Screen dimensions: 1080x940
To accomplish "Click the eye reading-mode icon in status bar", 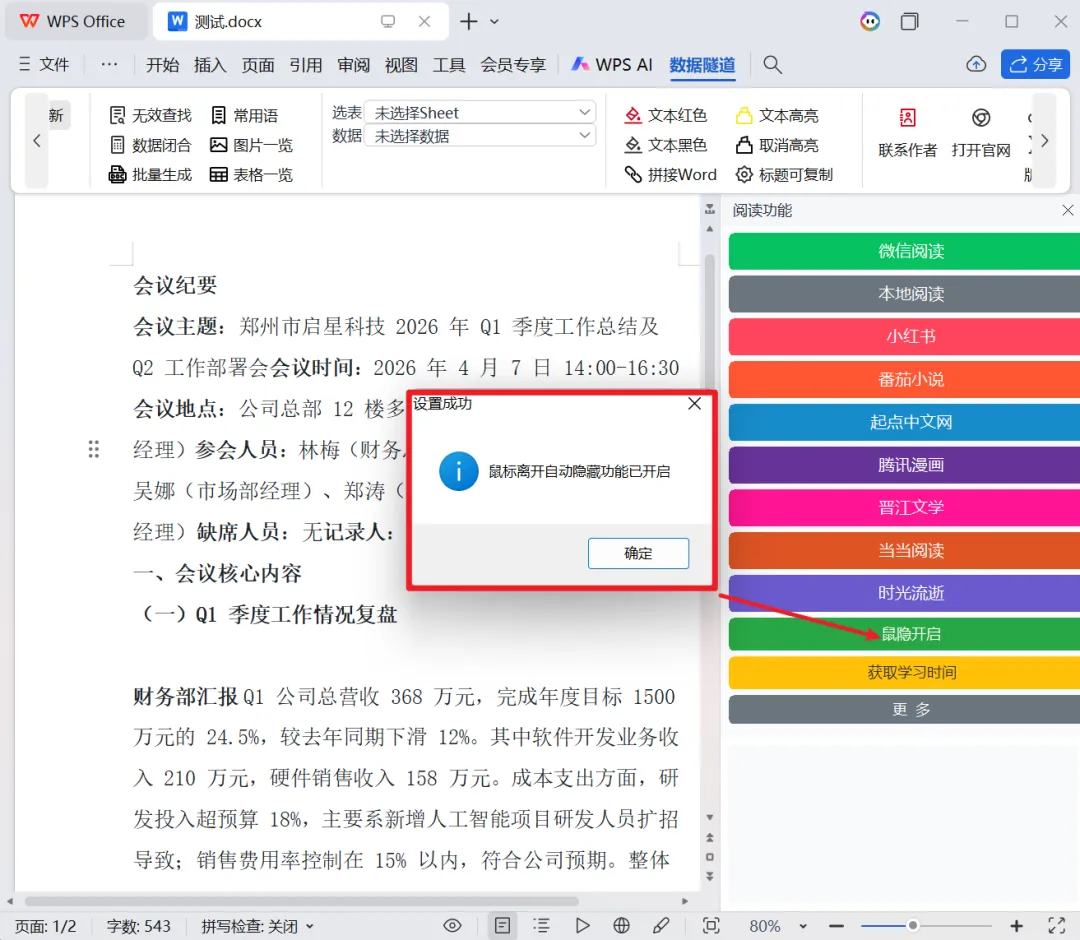I will 453,926.
